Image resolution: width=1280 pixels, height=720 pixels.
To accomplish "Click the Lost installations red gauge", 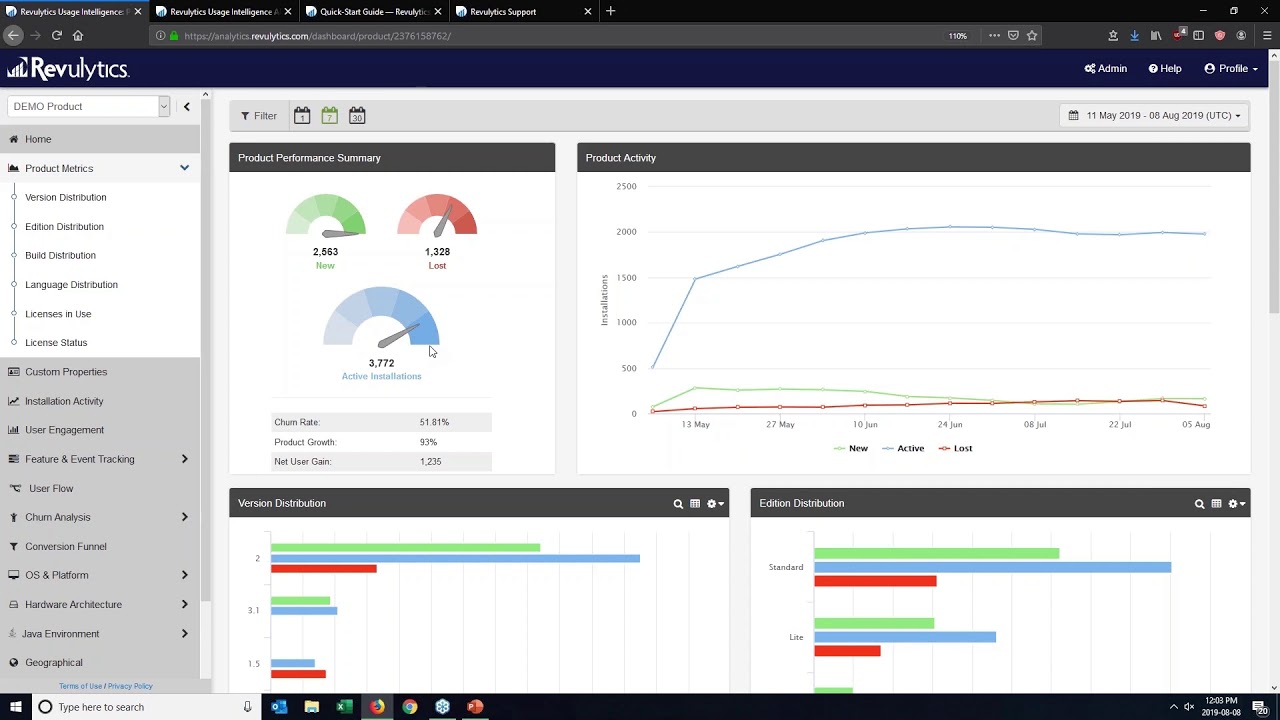I will click(x=437, y=216).
